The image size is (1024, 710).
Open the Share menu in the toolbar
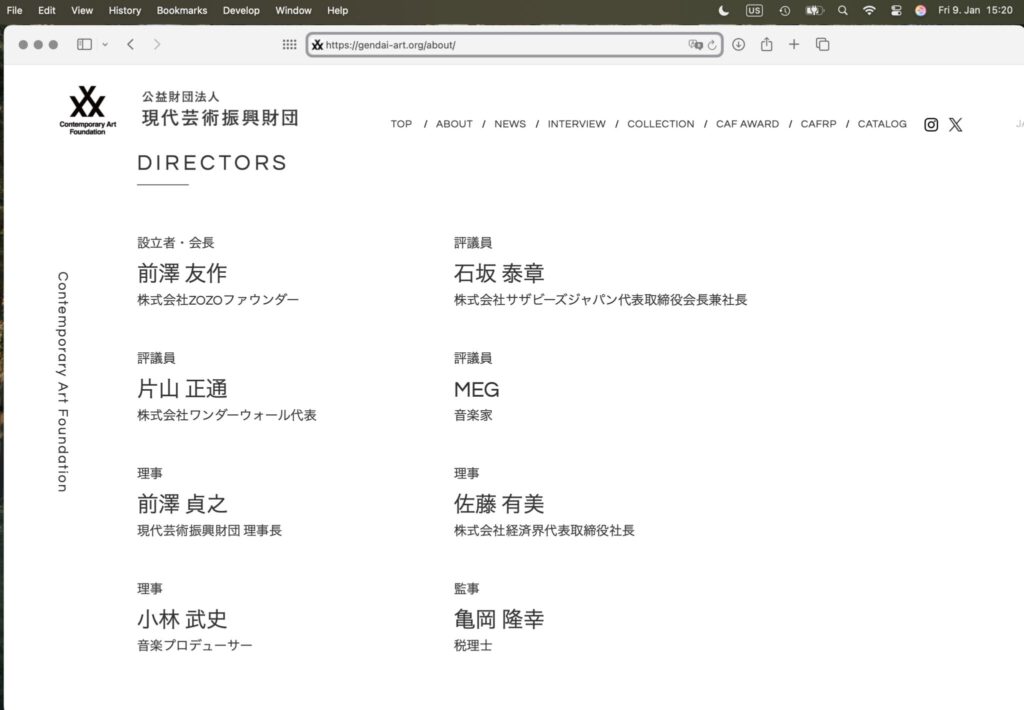click(x=766, y=45)
